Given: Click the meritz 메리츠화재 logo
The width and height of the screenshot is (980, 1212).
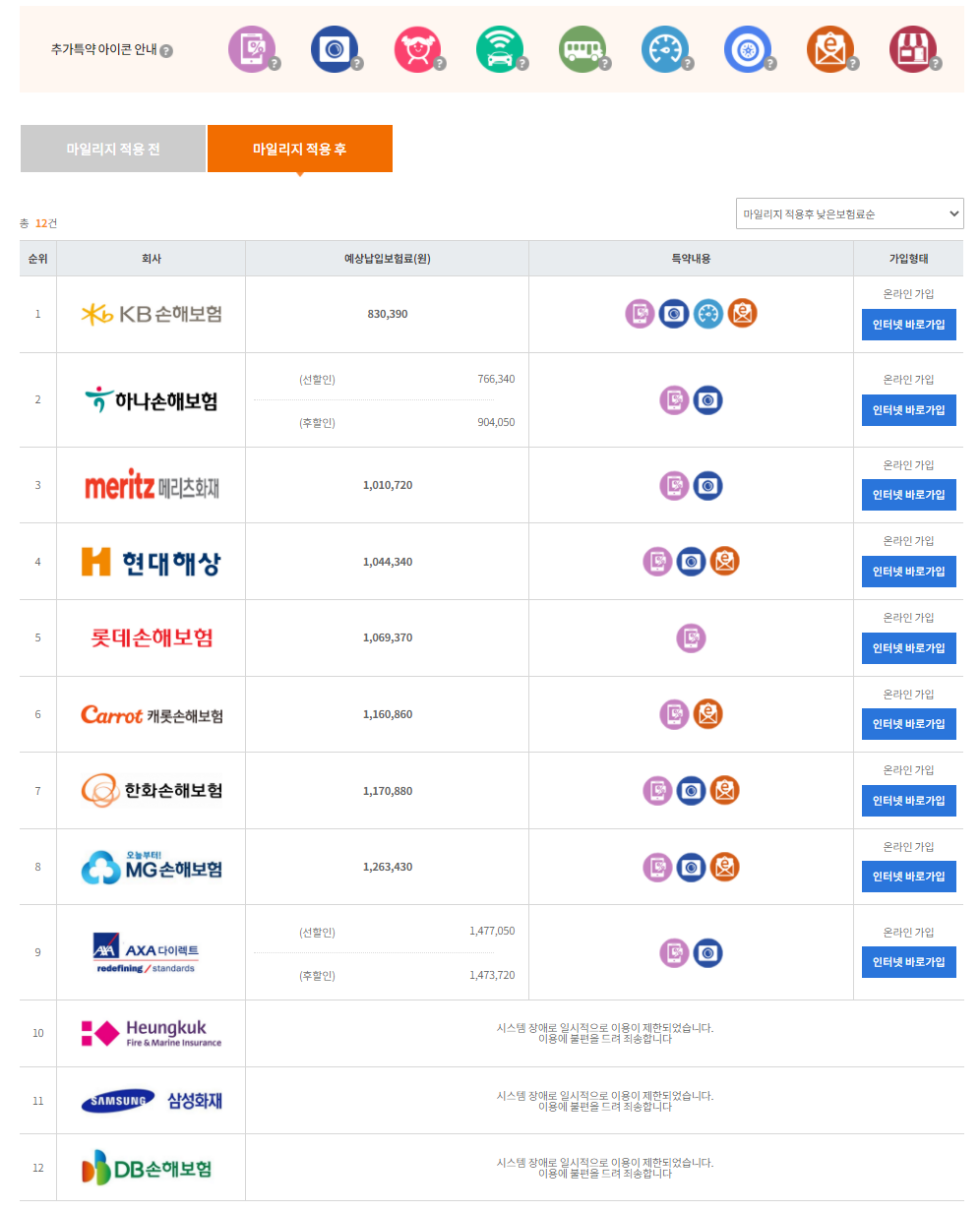Looking at the screenshot, I should coord(152,485).
